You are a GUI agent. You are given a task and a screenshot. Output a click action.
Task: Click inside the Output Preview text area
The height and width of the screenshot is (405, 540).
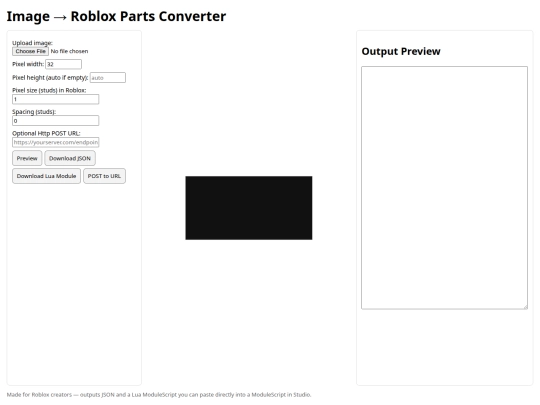coord(444,188)
